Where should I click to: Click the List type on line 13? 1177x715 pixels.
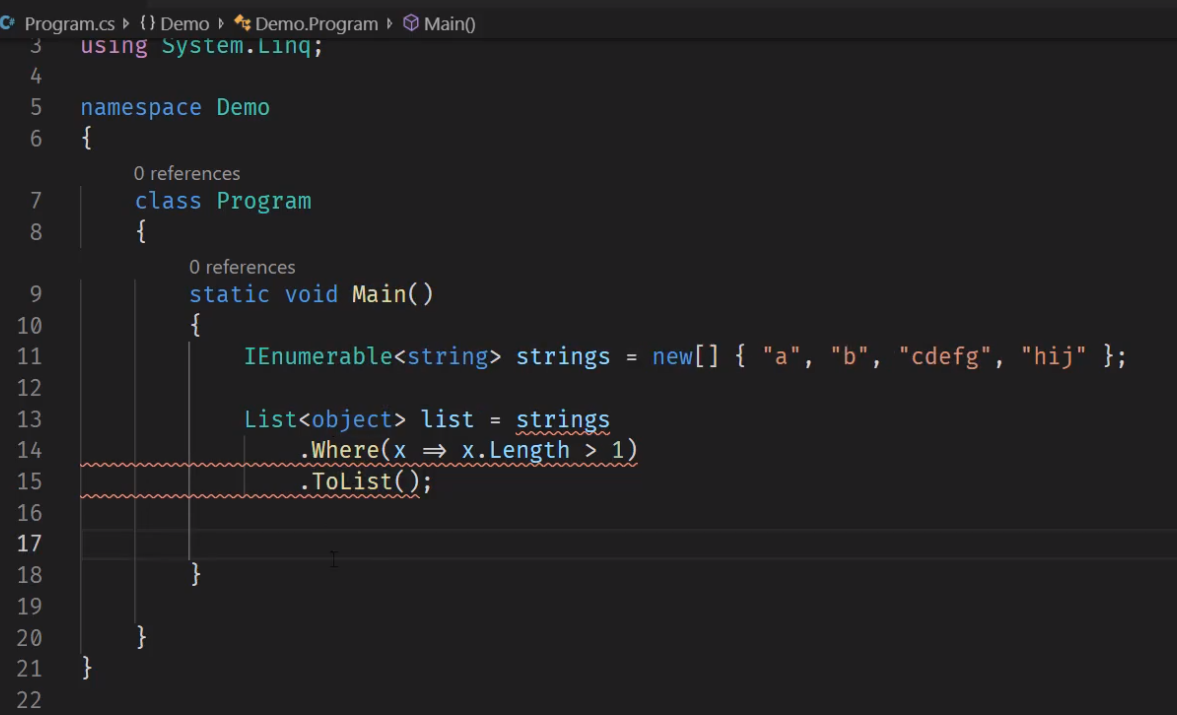click(x=270, y=419)
